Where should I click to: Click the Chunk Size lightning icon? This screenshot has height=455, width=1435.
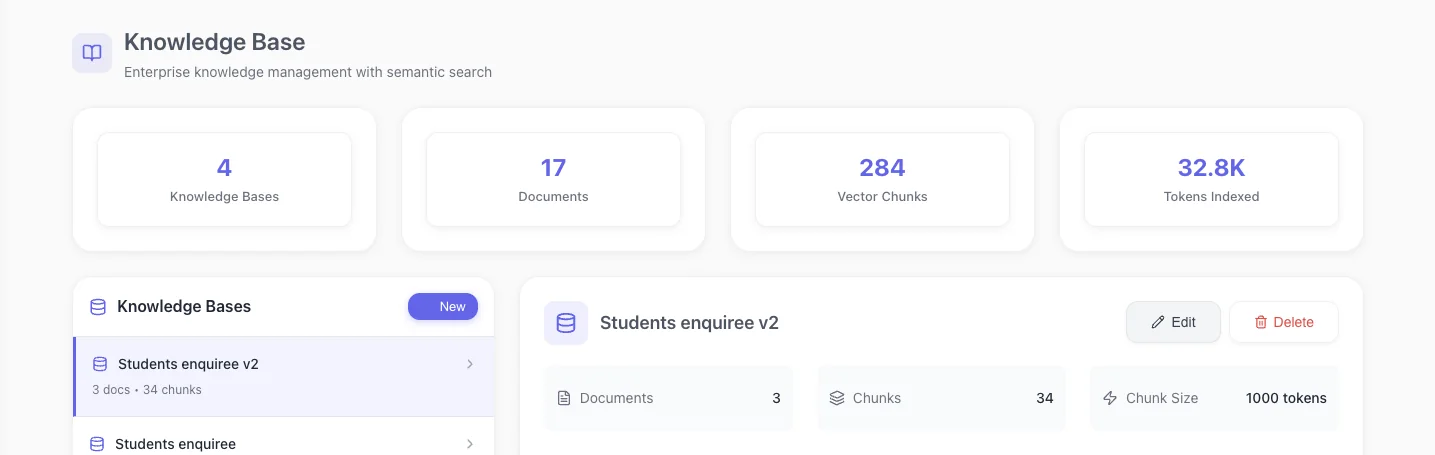click(x=1110, y=398)
